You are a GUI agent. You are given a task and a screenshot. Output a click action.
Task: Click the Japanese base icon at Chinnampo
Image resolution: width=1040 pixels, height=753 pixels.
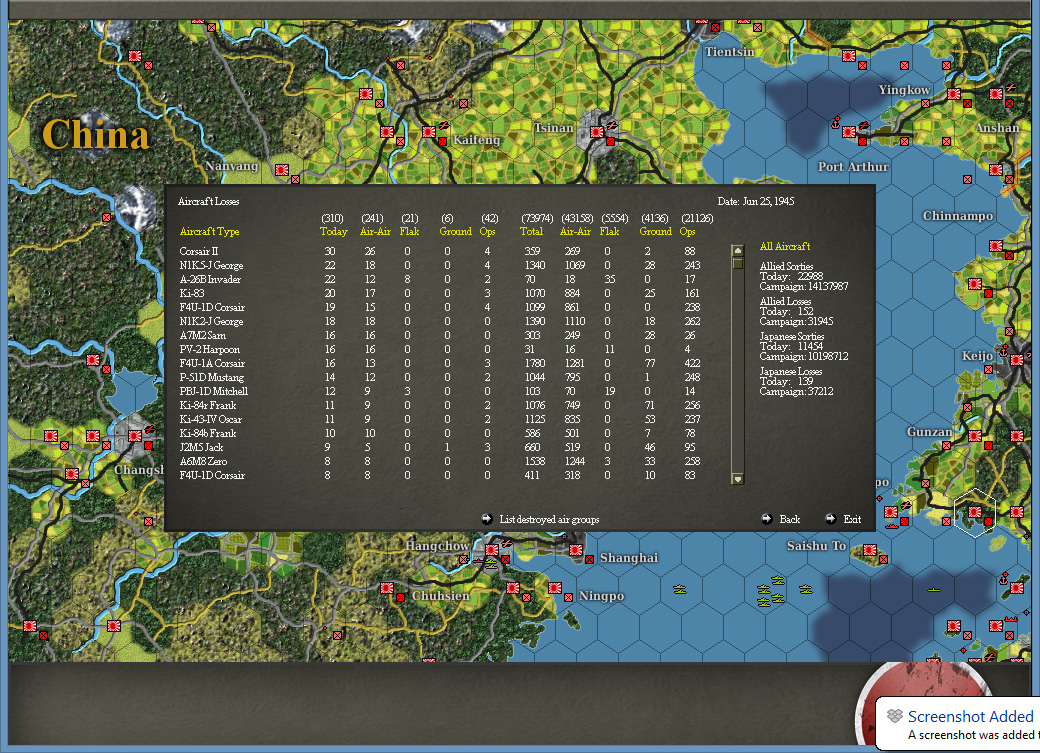click(x=996, y=246)
